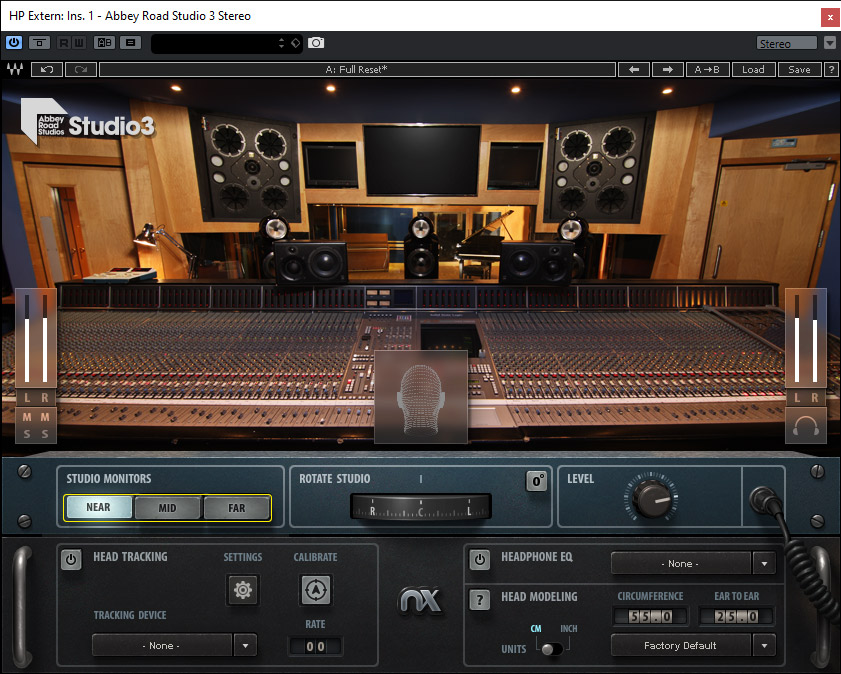Viewport: 841px width, 674px height.
Task: Select FAR studio monitors
Action: pyautogui.click(x=236, y=508)
